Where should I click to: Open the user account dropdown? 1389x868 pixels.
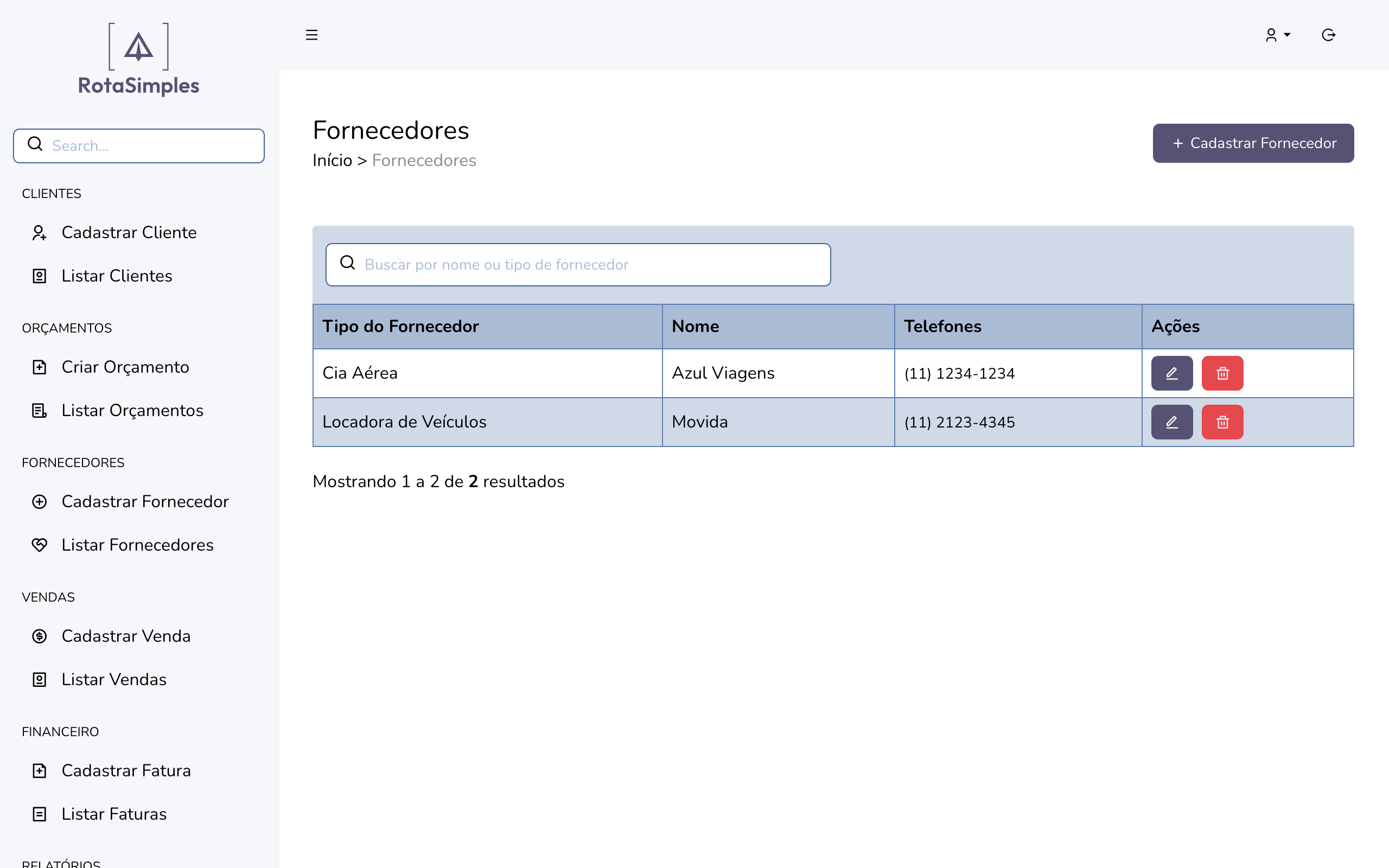[x=1278, y=35]
